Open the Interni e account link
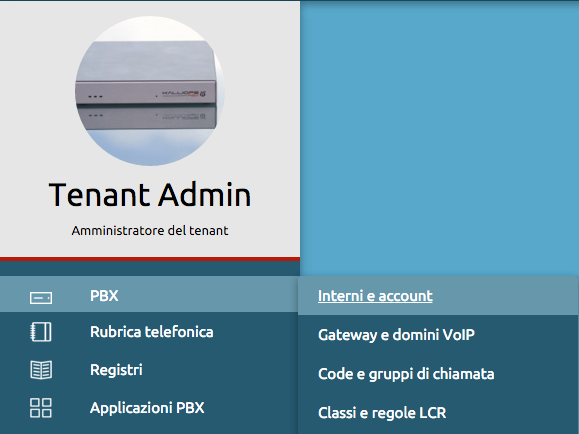Screen dimensions: 579x434 (375, 296)
